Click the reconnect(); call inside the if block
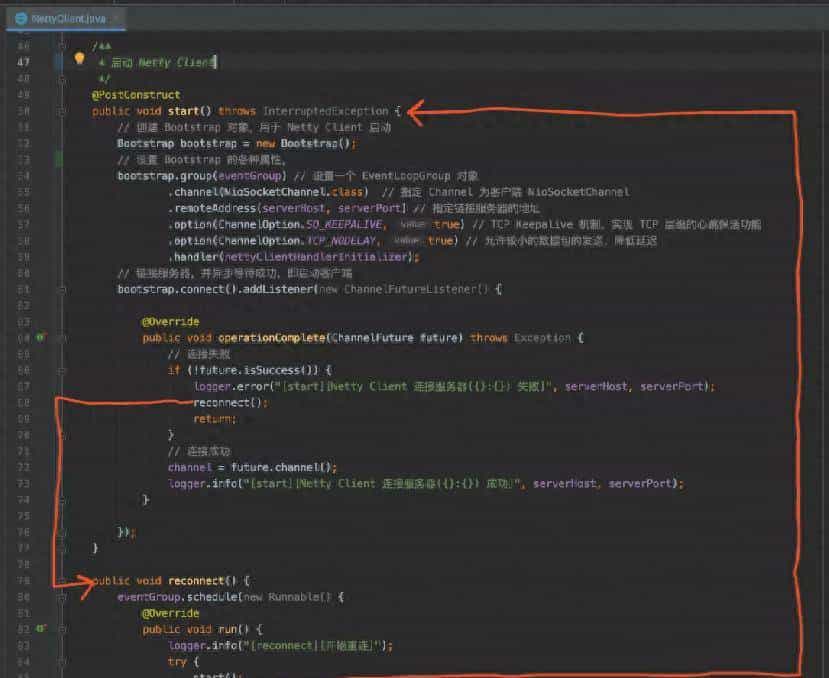Viewport: 829px width, 678px height. [231, 402]
